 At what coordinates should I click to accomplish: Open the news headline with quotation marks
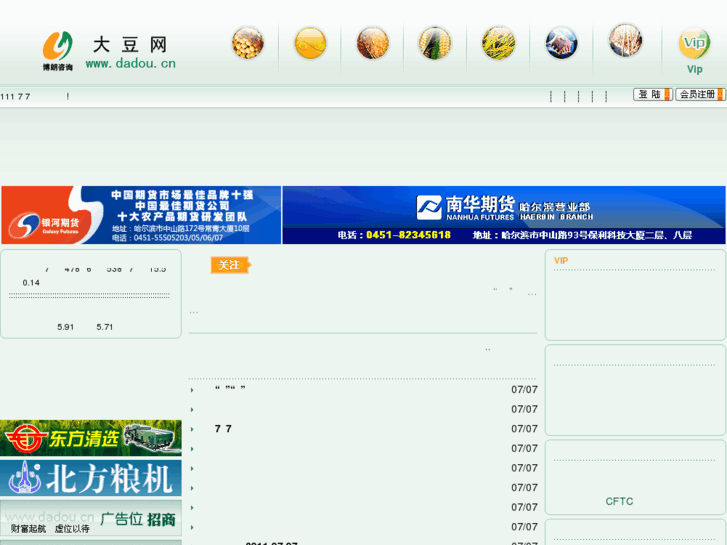point(230,389)
